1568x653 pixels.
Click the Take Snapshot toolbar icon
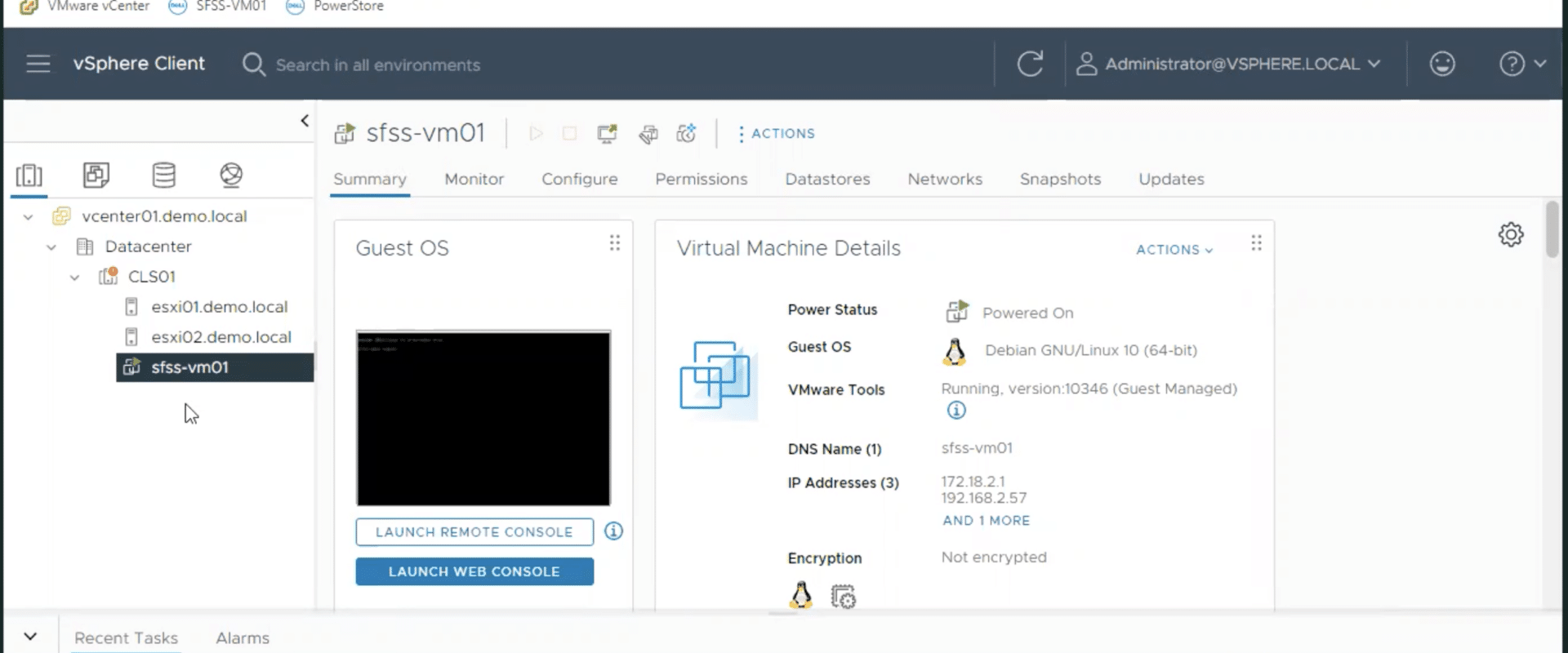tap(686, 133)
